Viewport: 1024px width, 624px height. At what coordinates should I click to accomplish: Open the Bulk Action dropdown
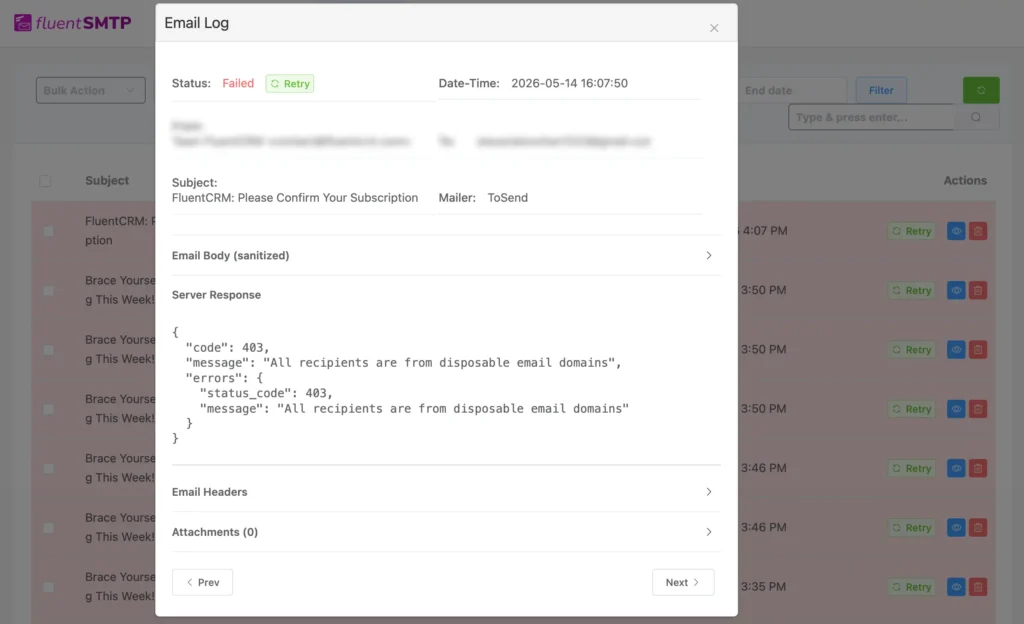(91, 91)
